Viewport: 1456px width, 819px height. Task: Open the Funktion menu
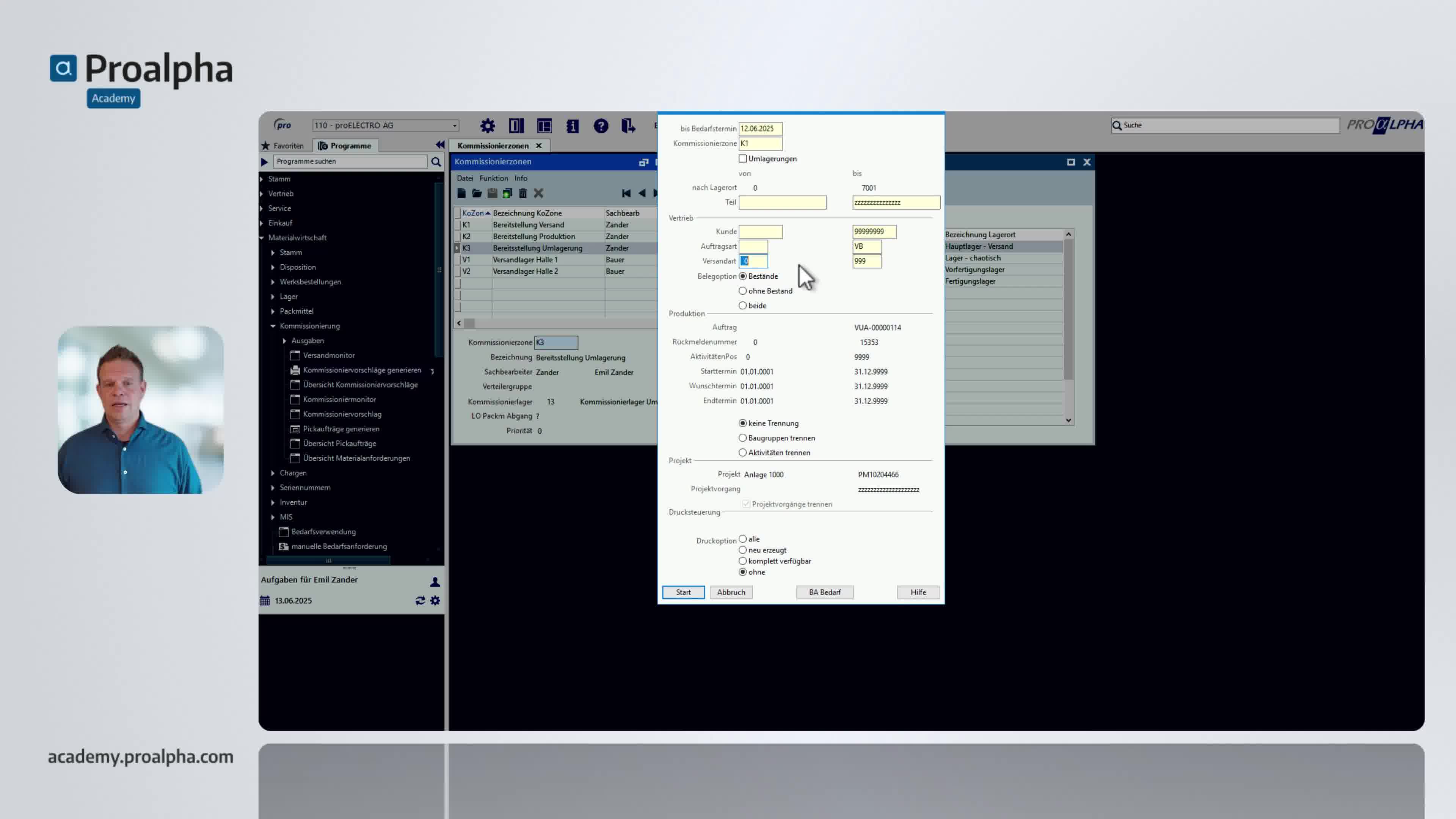tap(493, 178)
